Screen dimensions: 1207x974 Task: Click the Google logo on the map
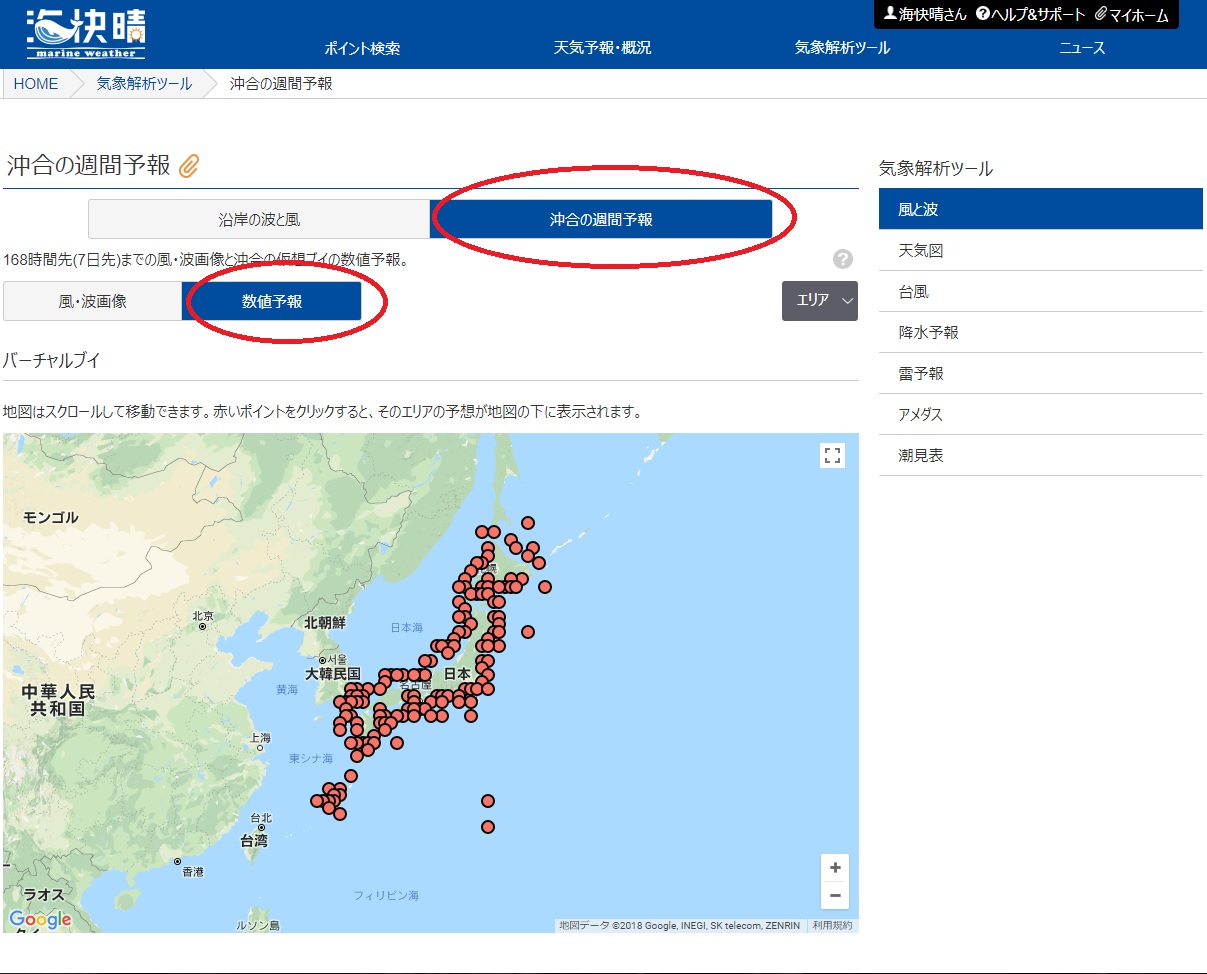pyautogui.click(x=40, y=919)
